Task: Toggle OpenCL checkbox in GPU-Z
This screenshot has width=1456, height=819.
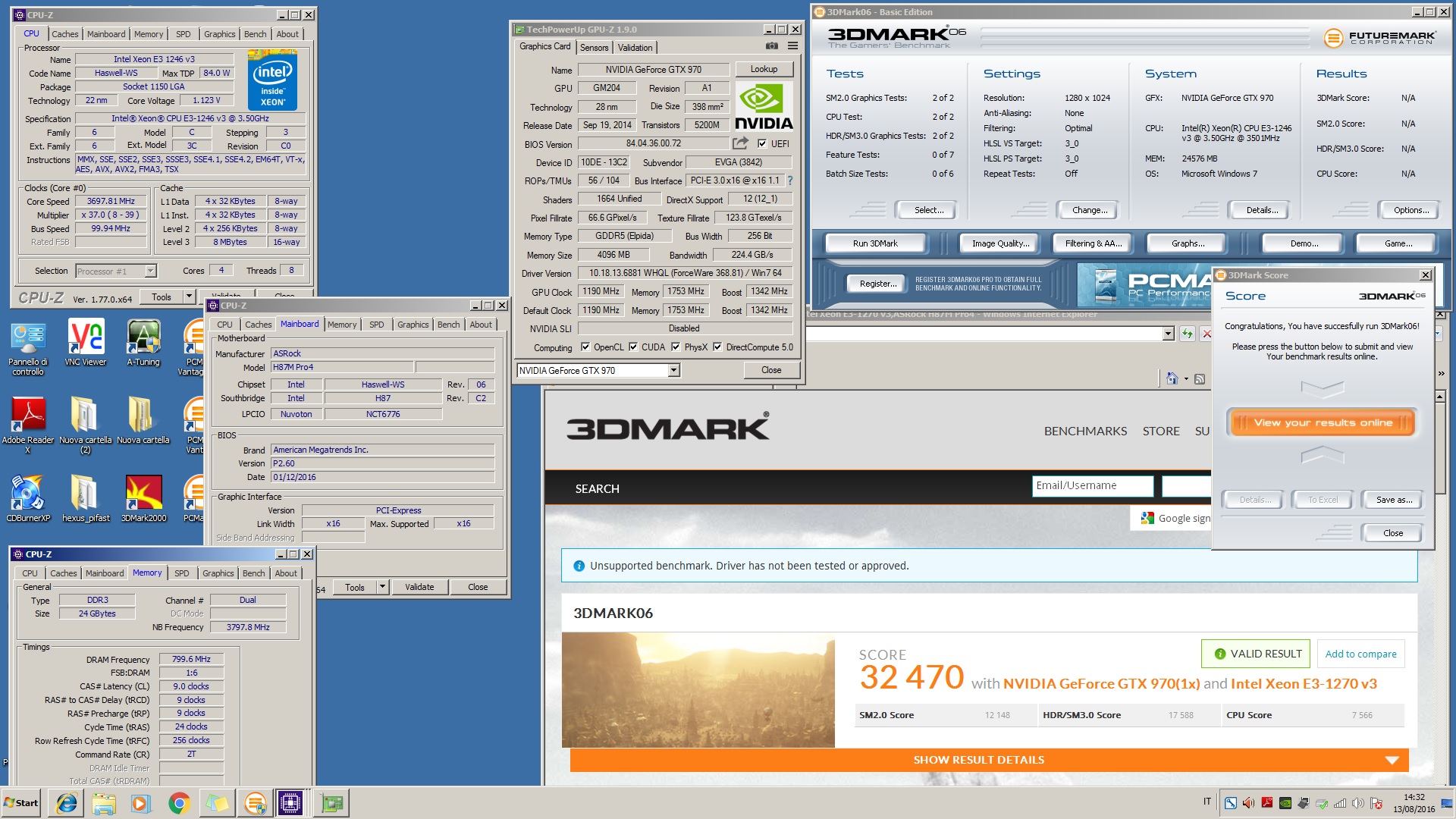Action: point(585,347)
